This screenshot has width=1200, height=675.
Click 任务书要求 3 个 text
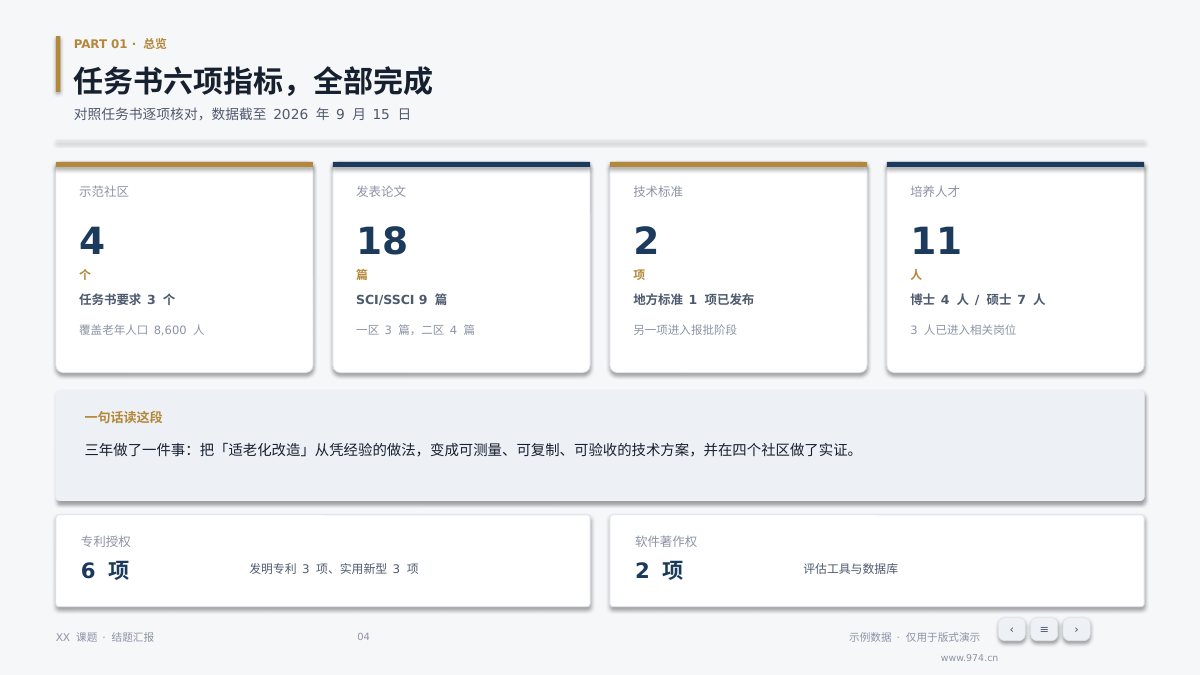tap(127, 299)
